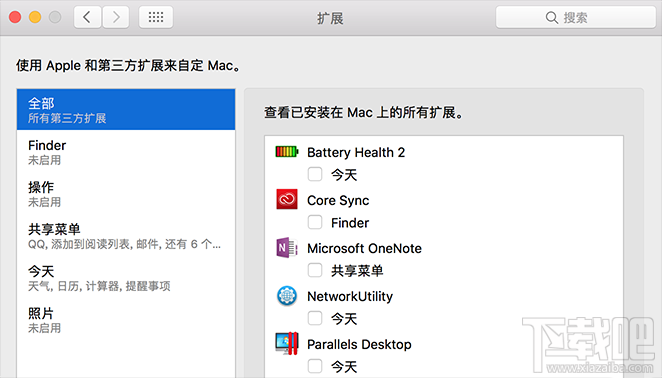662x378 pixels.
Task: Select Finder category in sidebar
Action: pyautogui.click(x=126, y=152)
